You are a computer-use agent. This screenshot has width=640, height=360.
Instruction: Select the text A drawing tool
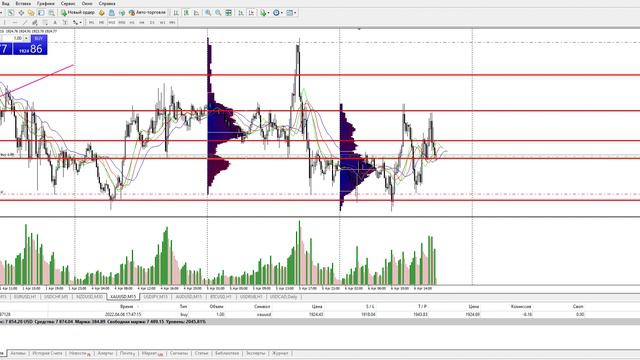[55, 22]
